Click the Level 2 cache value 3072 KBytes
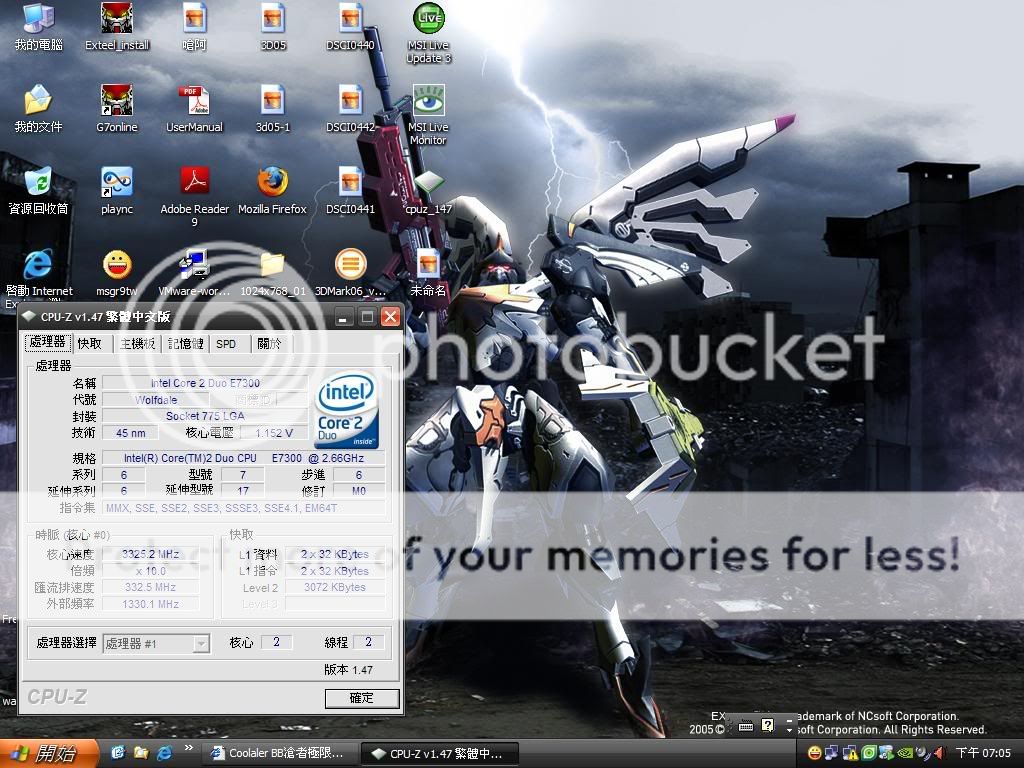Screen dimensions: 1024x768 pos(335,587)
